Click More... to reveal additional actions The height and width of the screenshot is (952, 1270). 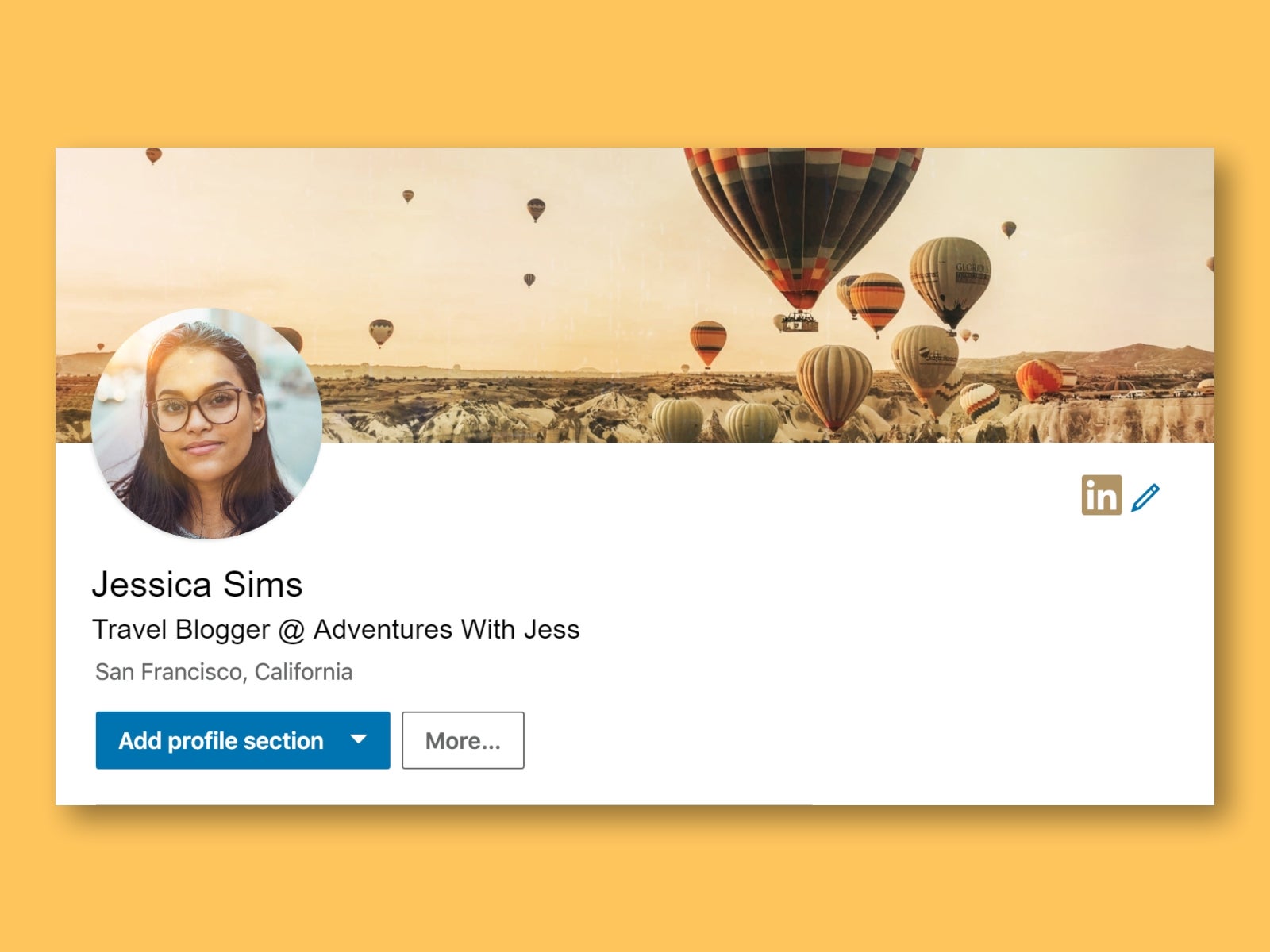click(x=463, y=740)
